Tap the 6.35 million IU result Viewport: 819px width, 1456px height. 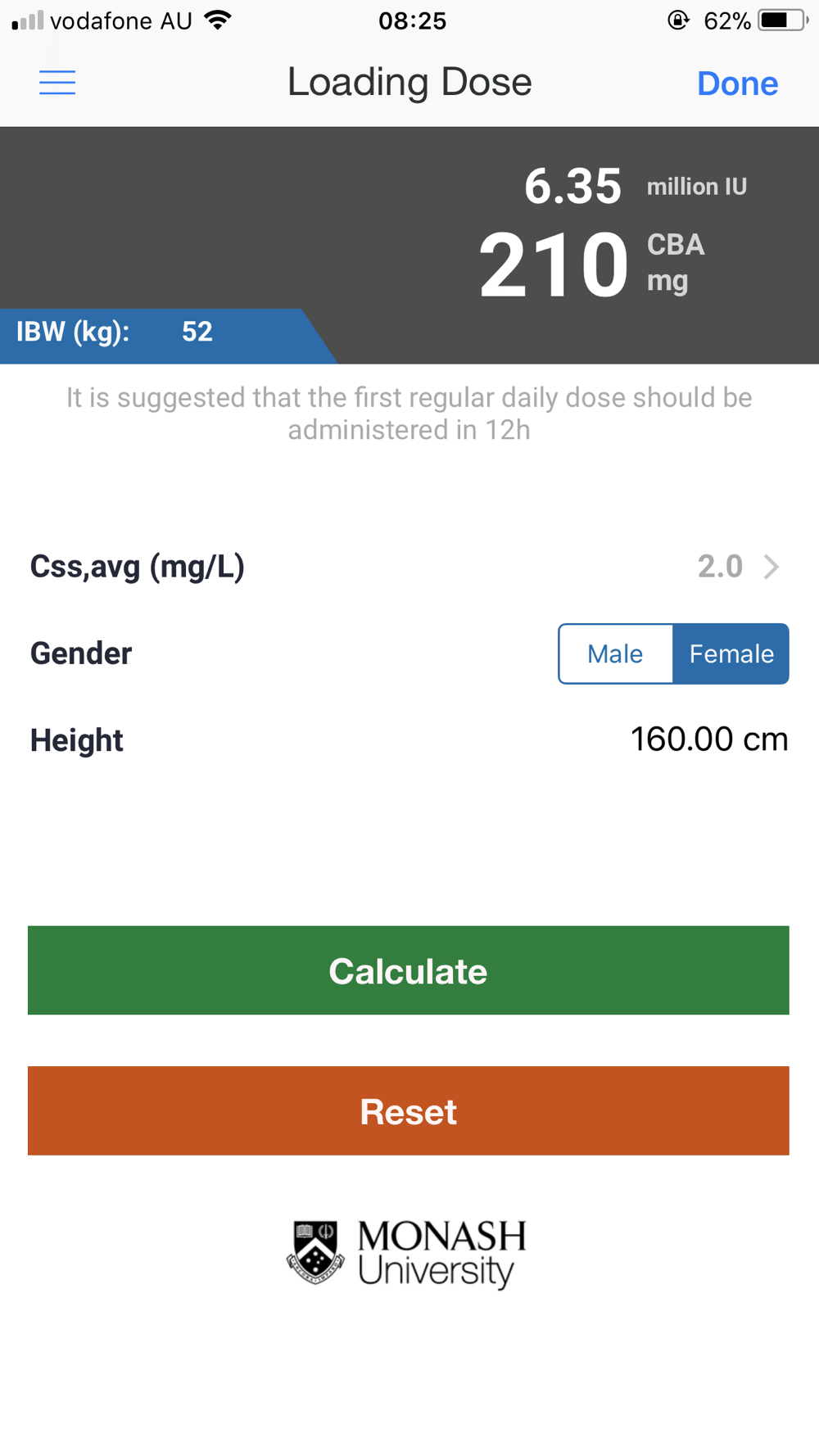click(635, 186)
